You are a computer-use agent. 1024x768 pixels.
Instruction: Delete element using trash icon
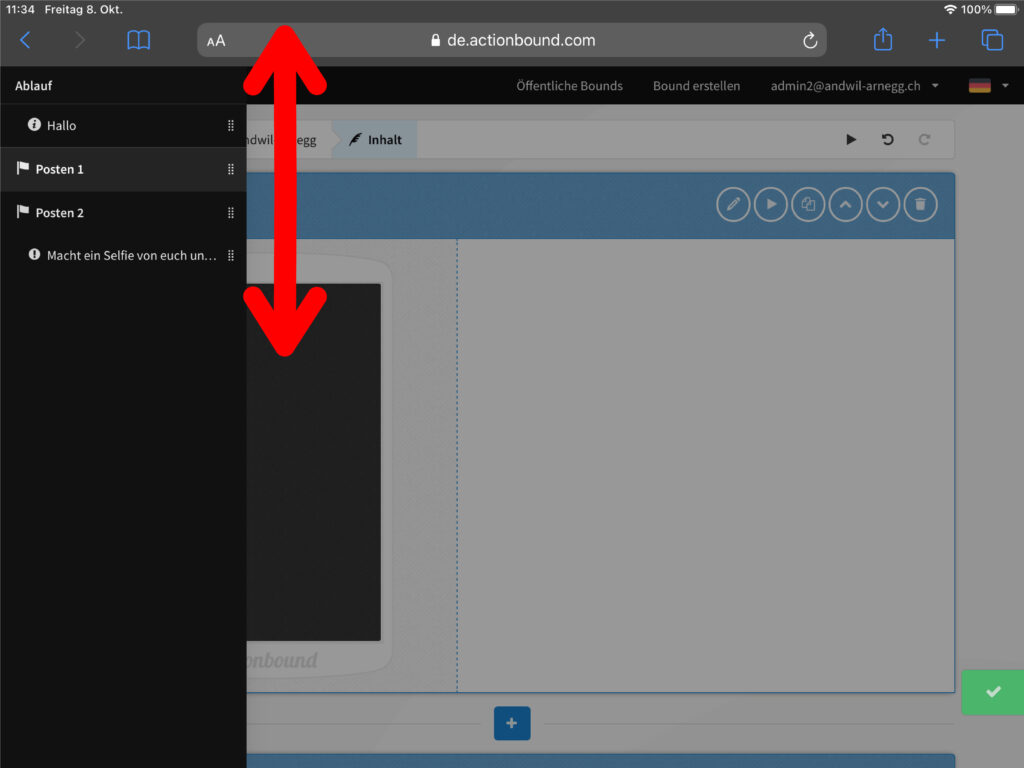point(920,205)
